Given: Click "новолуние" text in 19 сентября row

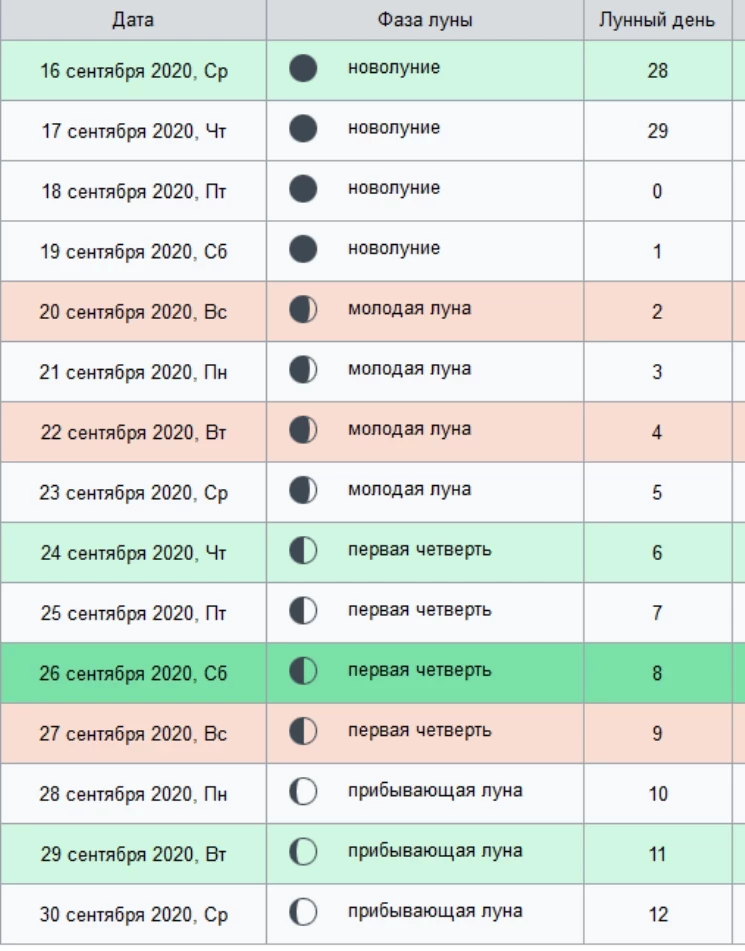Looking at the screenshot, I should click(394, 248).
